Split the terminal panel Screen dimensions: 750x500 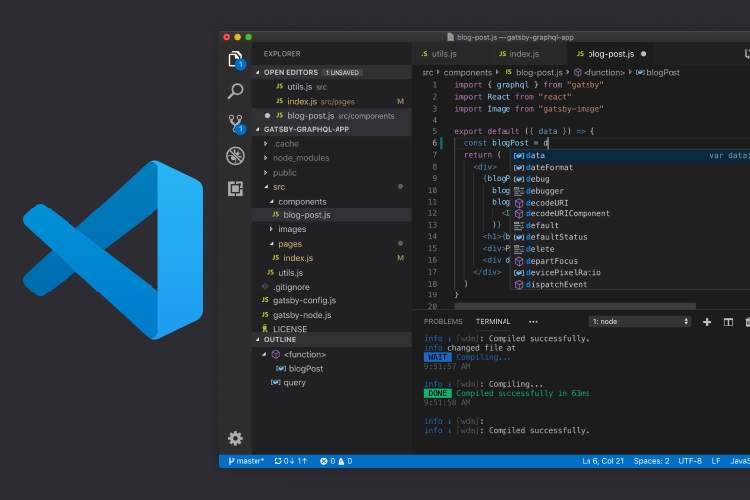tap(728, 322)
